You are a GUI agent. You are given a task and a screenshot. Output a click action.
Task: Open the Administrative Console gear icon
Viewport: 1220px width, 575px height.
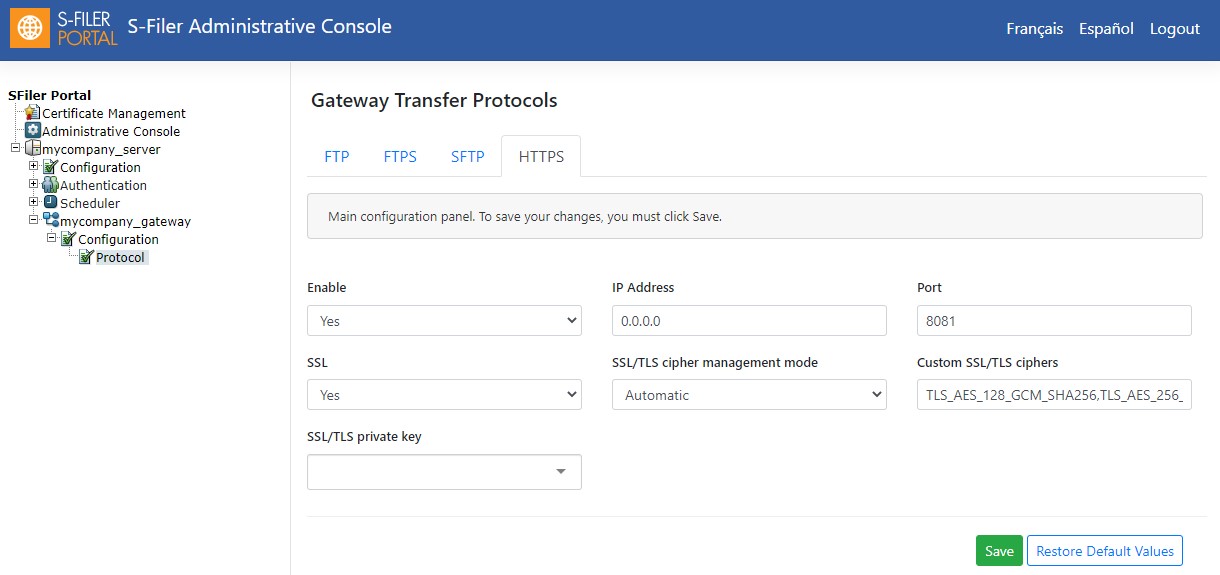coord(32,131)
